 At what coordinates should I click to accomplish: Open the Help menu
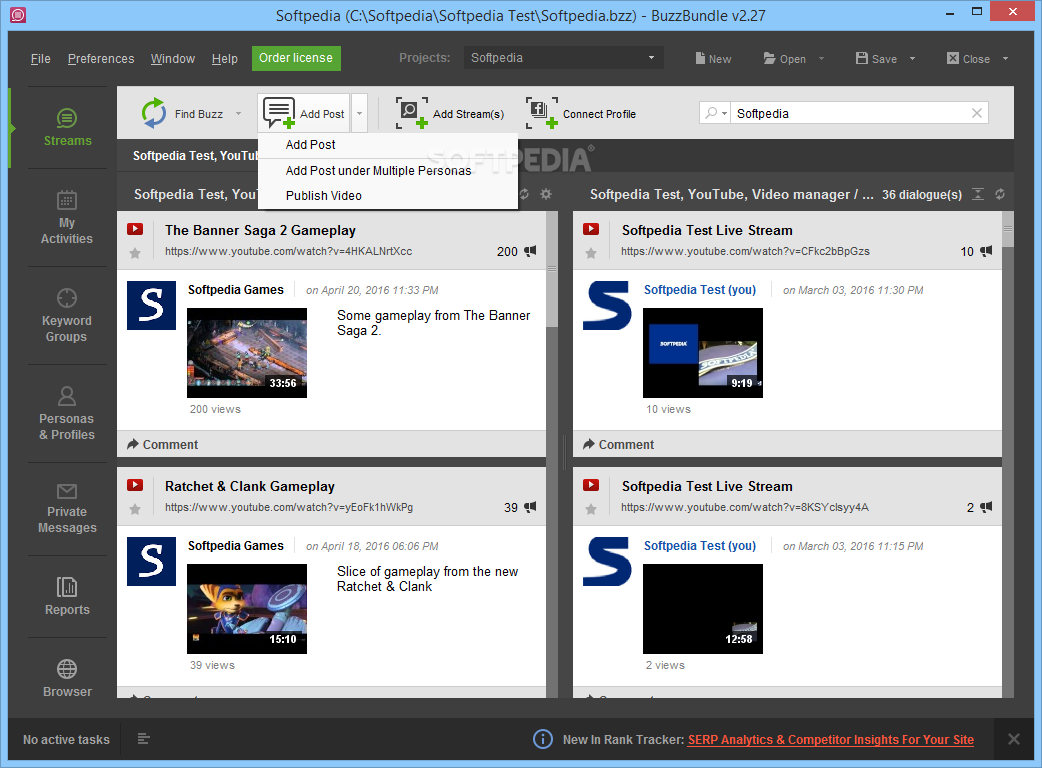(225, 58)
